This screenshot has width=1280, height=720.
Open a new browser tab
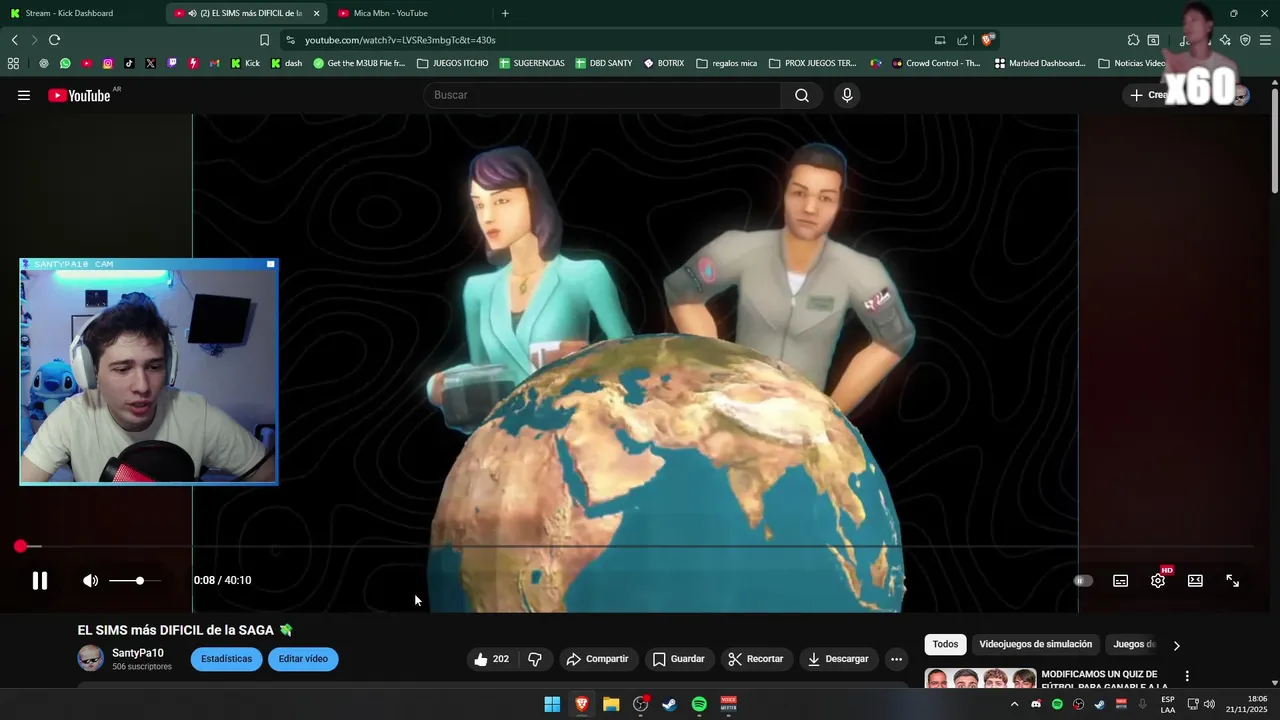(x=505, y=13)
